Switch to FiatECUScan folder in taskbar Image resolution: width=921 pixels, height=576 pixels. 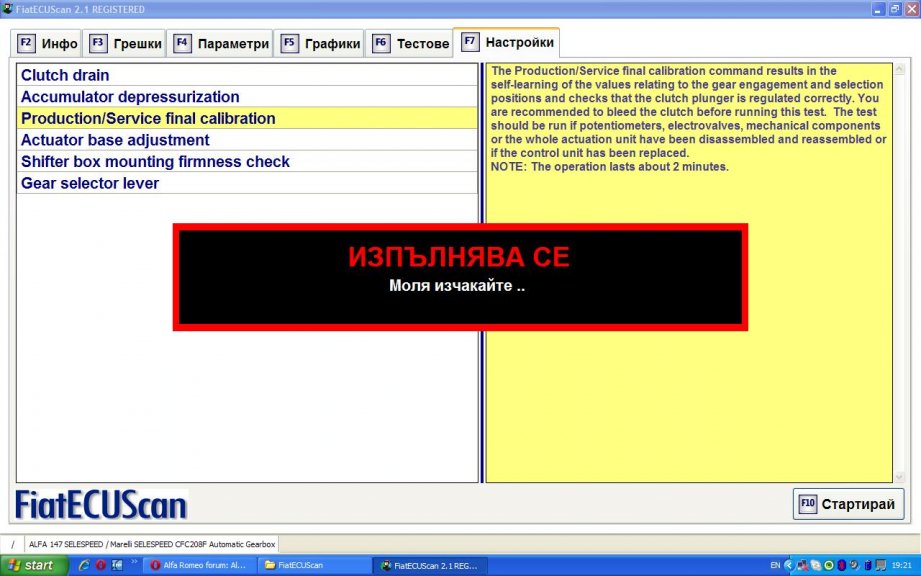pyautogui.click(x=312, y=566)
